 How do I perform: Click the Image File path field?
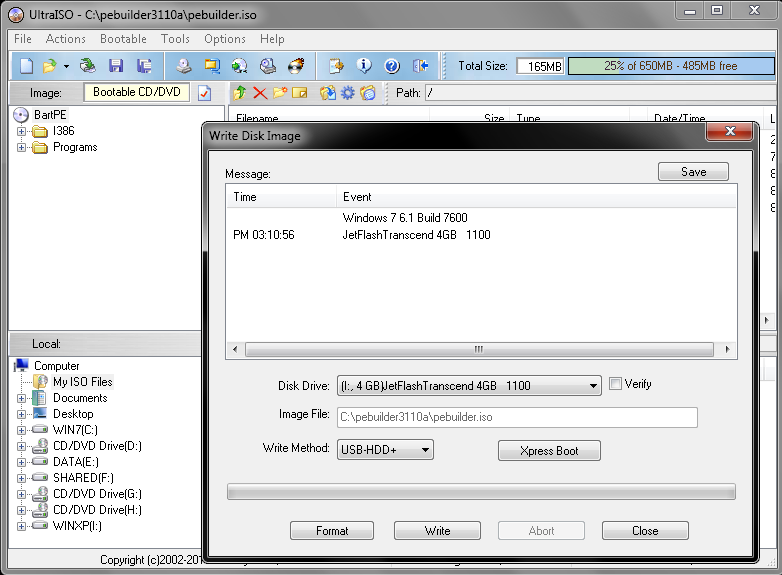pos(517,417)
